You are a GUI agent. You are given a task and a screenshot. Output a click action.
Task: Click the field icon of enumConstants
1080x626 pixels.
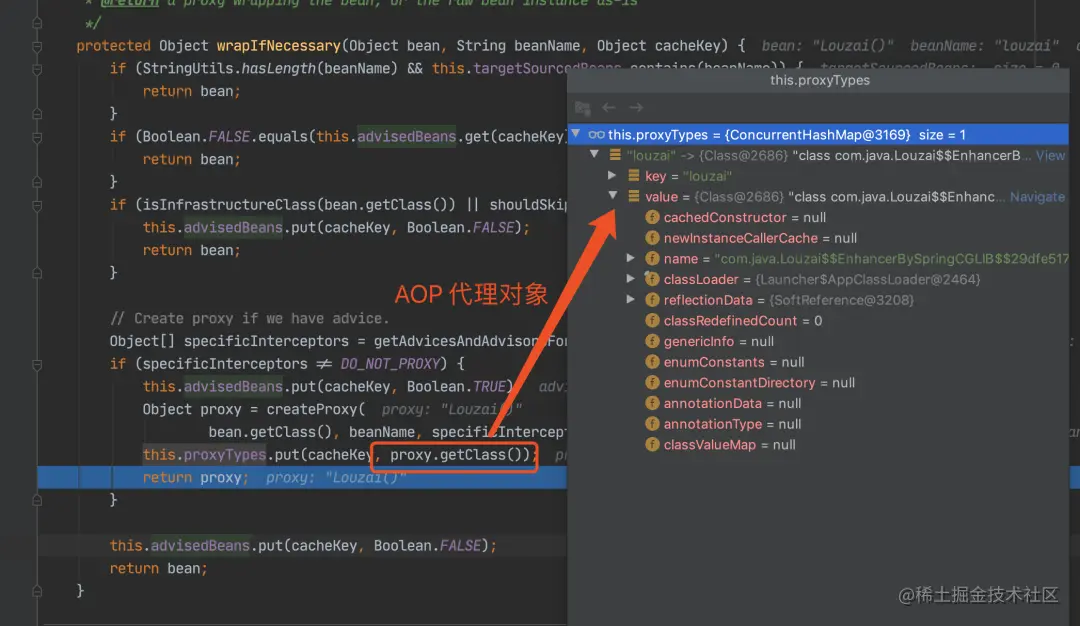652,362
